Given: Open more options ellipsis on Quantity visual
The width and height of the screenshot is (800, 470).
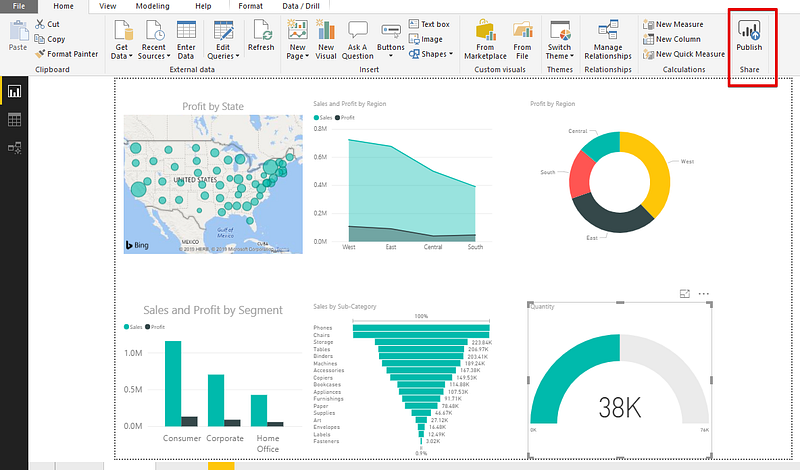Looking at the screenshot, I should (x=704, y=294).
